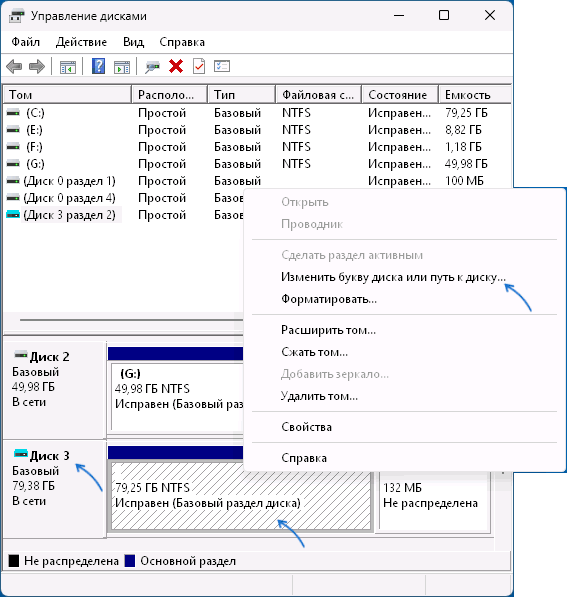Click the blue Основной раздел legend swatch
The width and height of the screenshot is (567, 597).
tap(130, 561)
